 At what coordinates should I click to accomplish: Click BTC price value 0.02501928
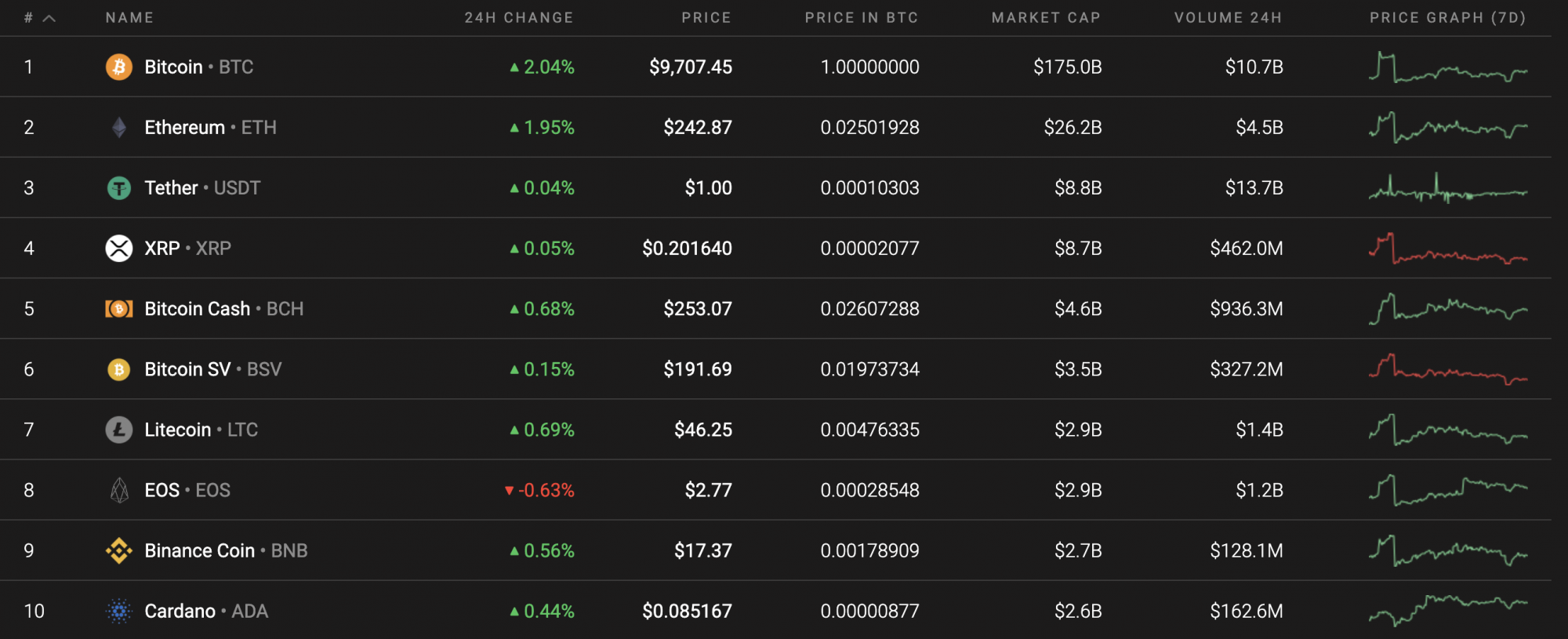click(x=869, y=127)
